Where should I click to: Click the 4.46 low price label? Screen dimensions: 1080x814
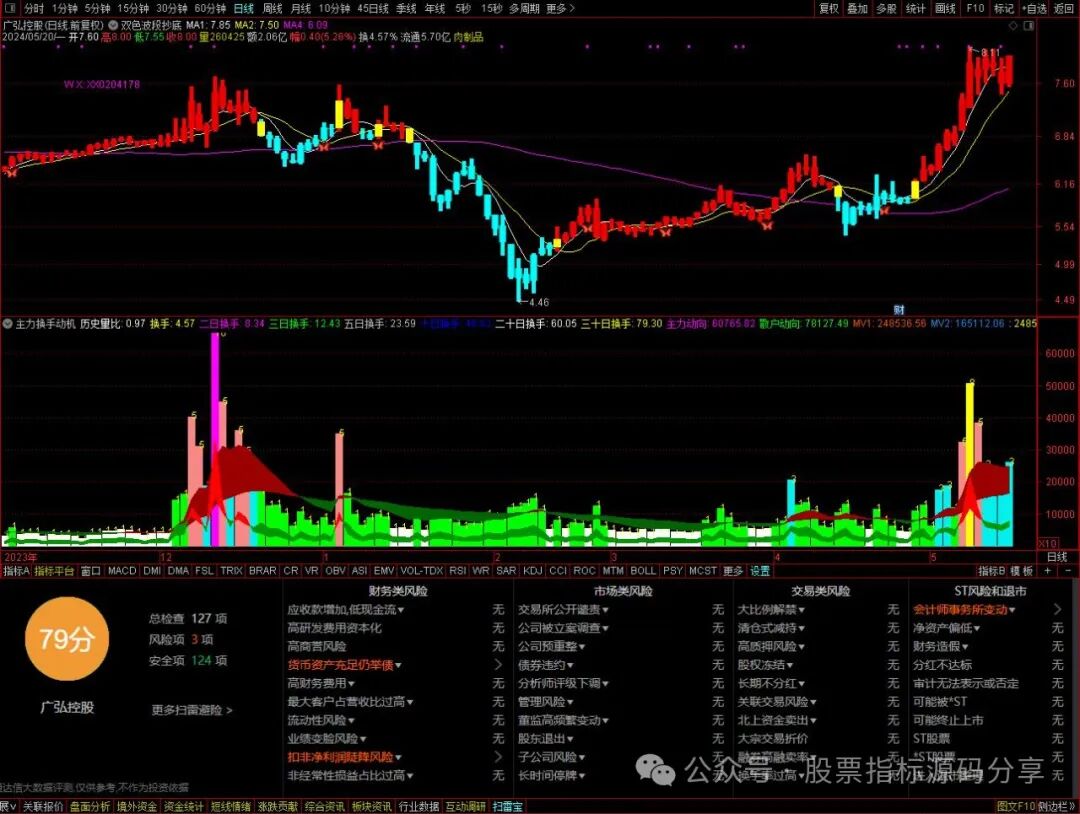[539, 302]
